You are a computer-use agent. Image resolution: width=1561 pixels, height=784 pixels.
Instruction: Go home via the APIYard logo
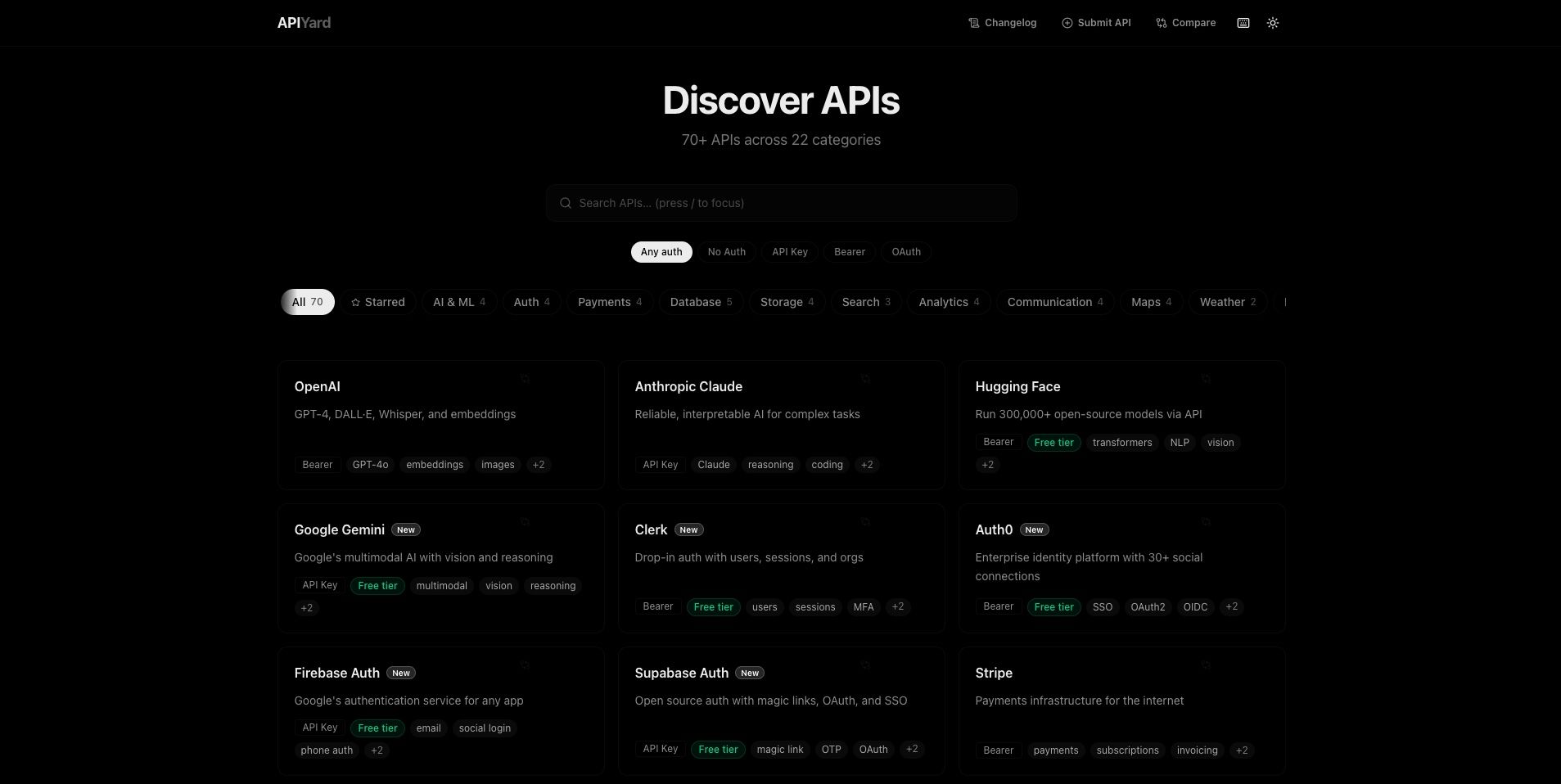305,23
